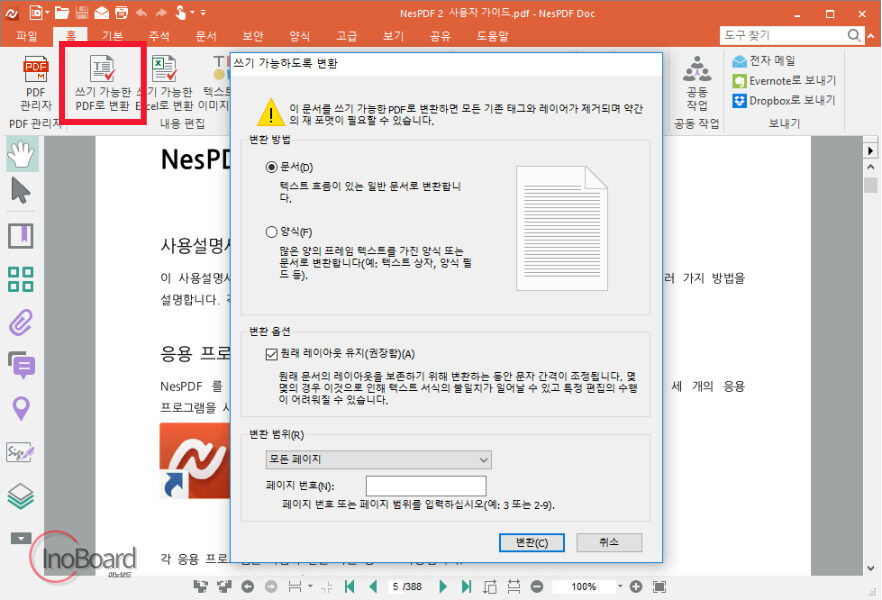Send to Evernote
The image size is (882, 600).
click(x=784, y=81)
